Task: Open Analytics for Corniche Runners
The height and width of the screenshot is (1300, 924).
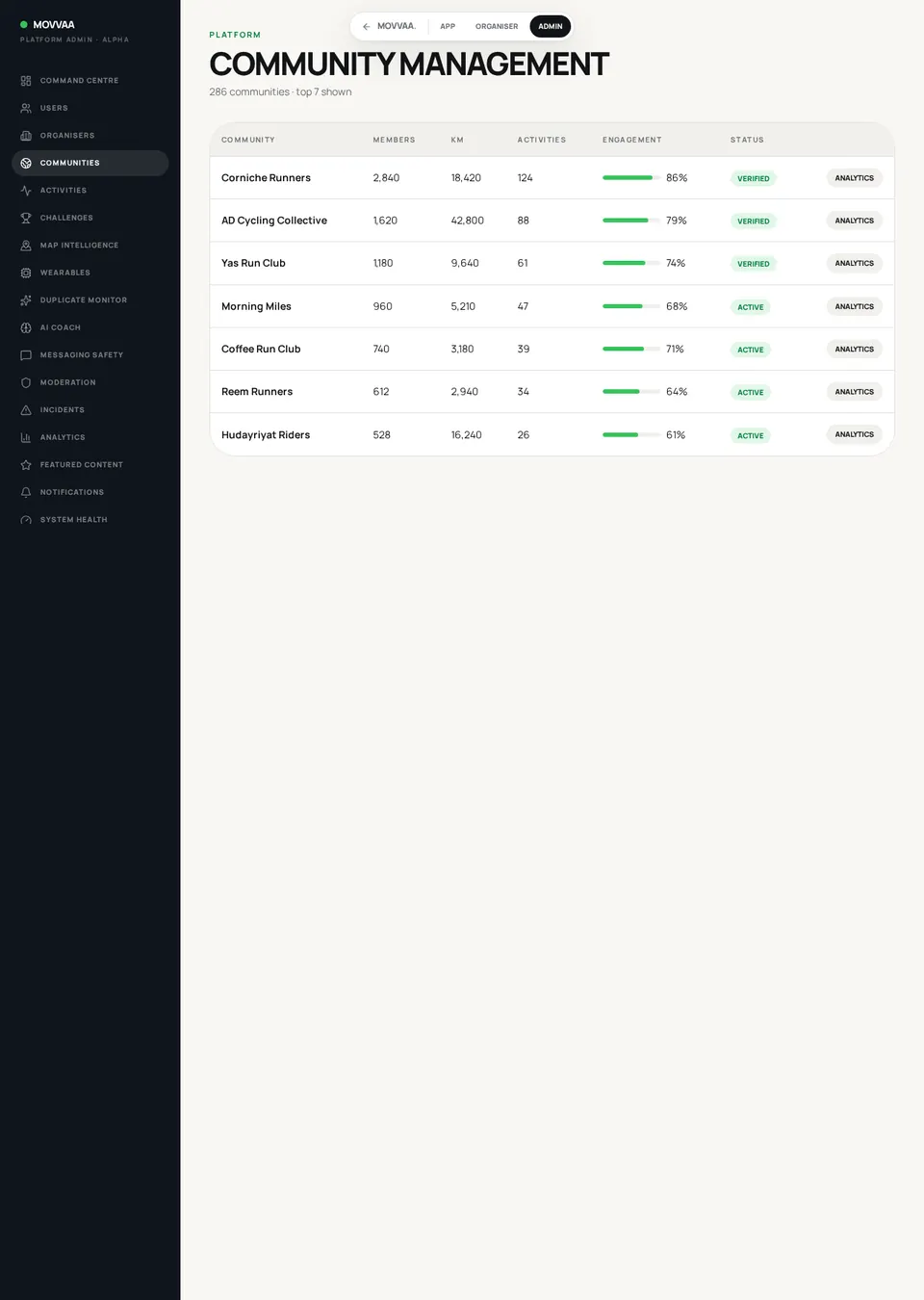Action: pyautogui.click(x=855, y=178)
